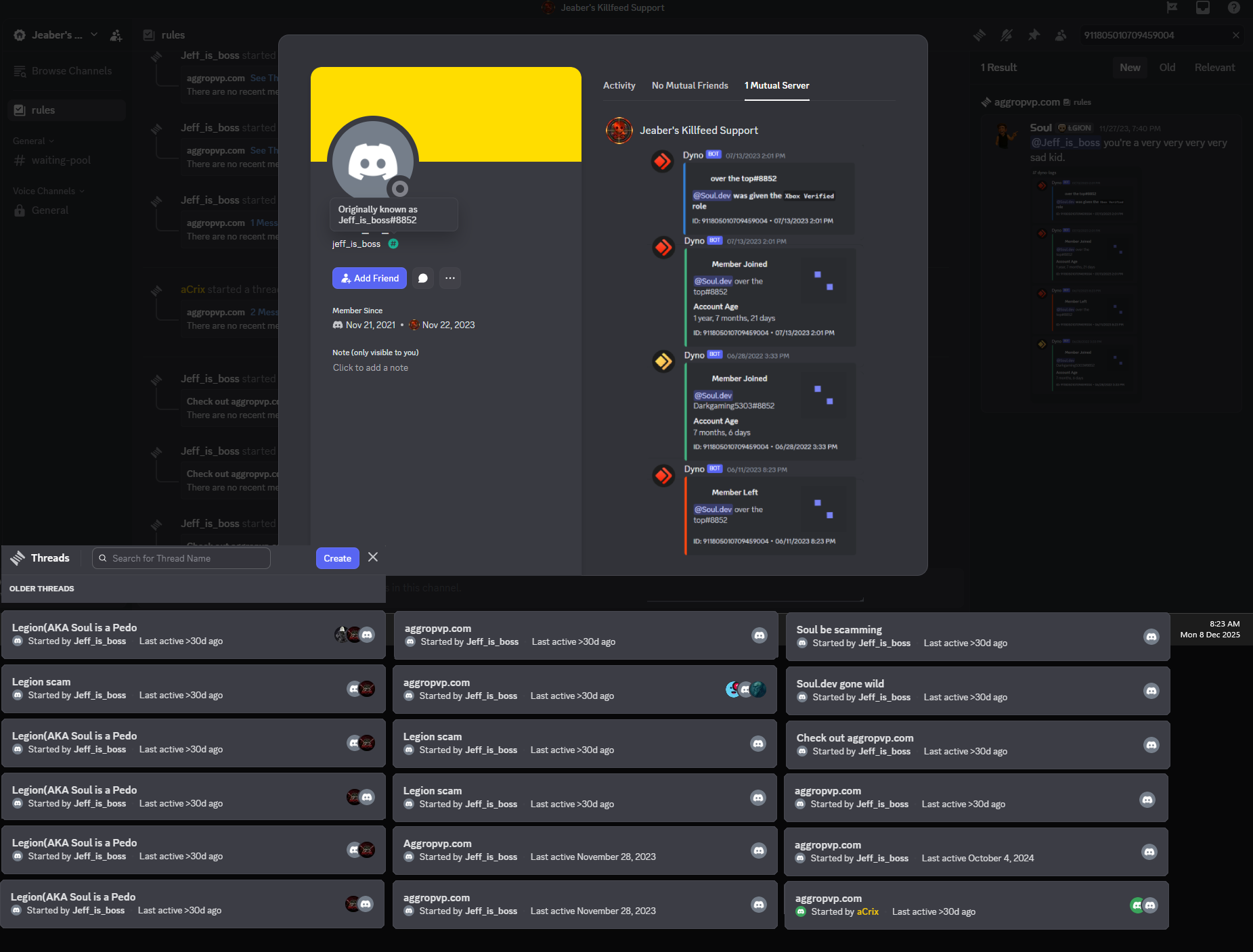Click the date 'Mon 8 Dec 2025'
This screenshot has height=952, width=1253.
[x=1210, y=635]
